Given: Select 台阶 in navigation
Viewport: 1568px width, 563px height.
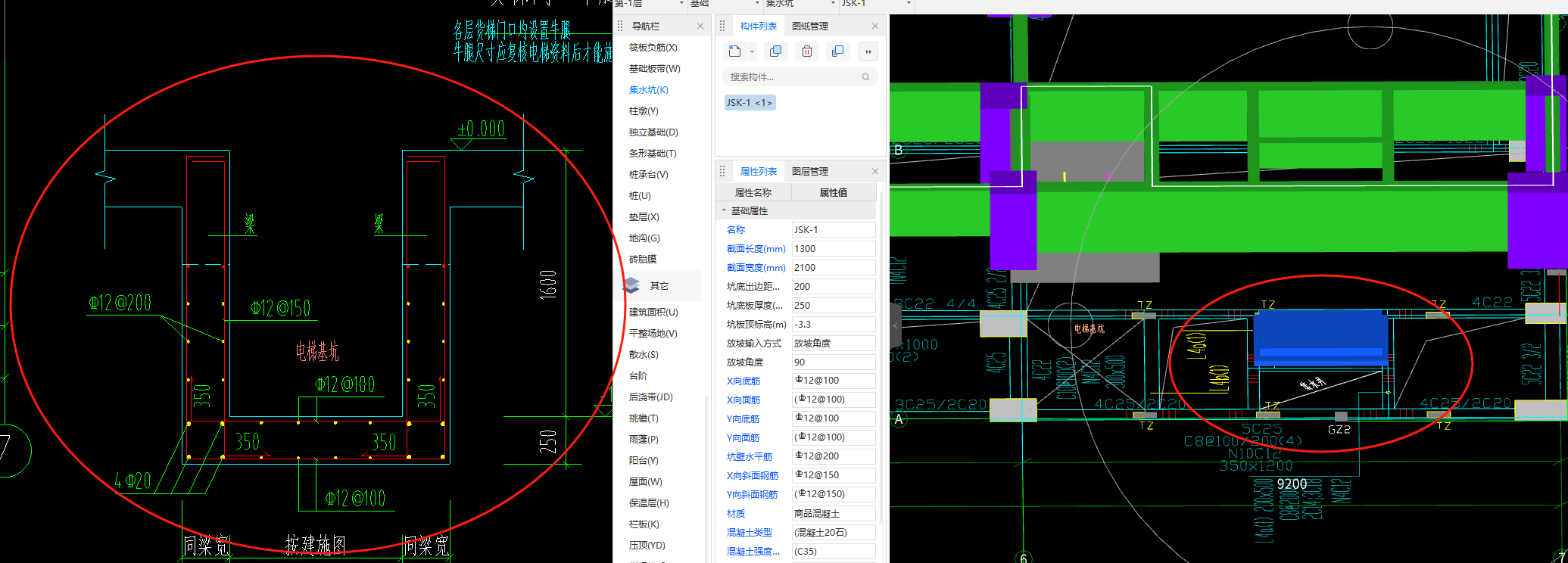Looking at the screenshot, I should (638, 375).
